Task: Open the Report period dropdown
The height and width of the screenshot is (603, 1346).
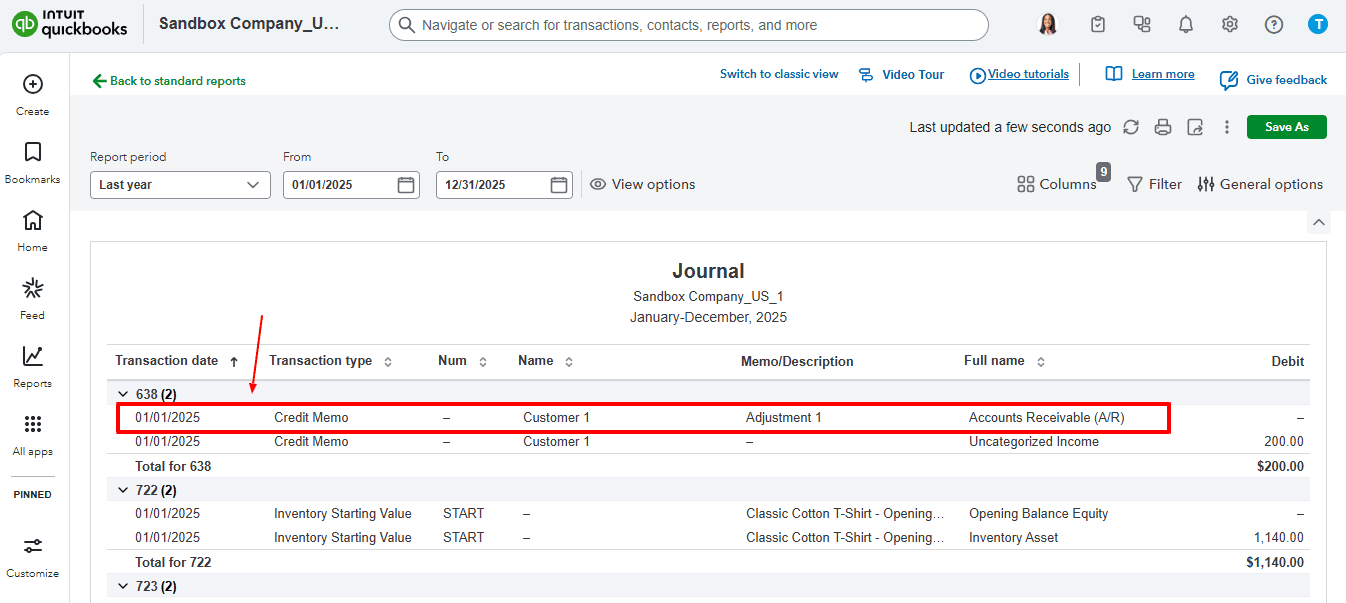Action: coord(180,185)
